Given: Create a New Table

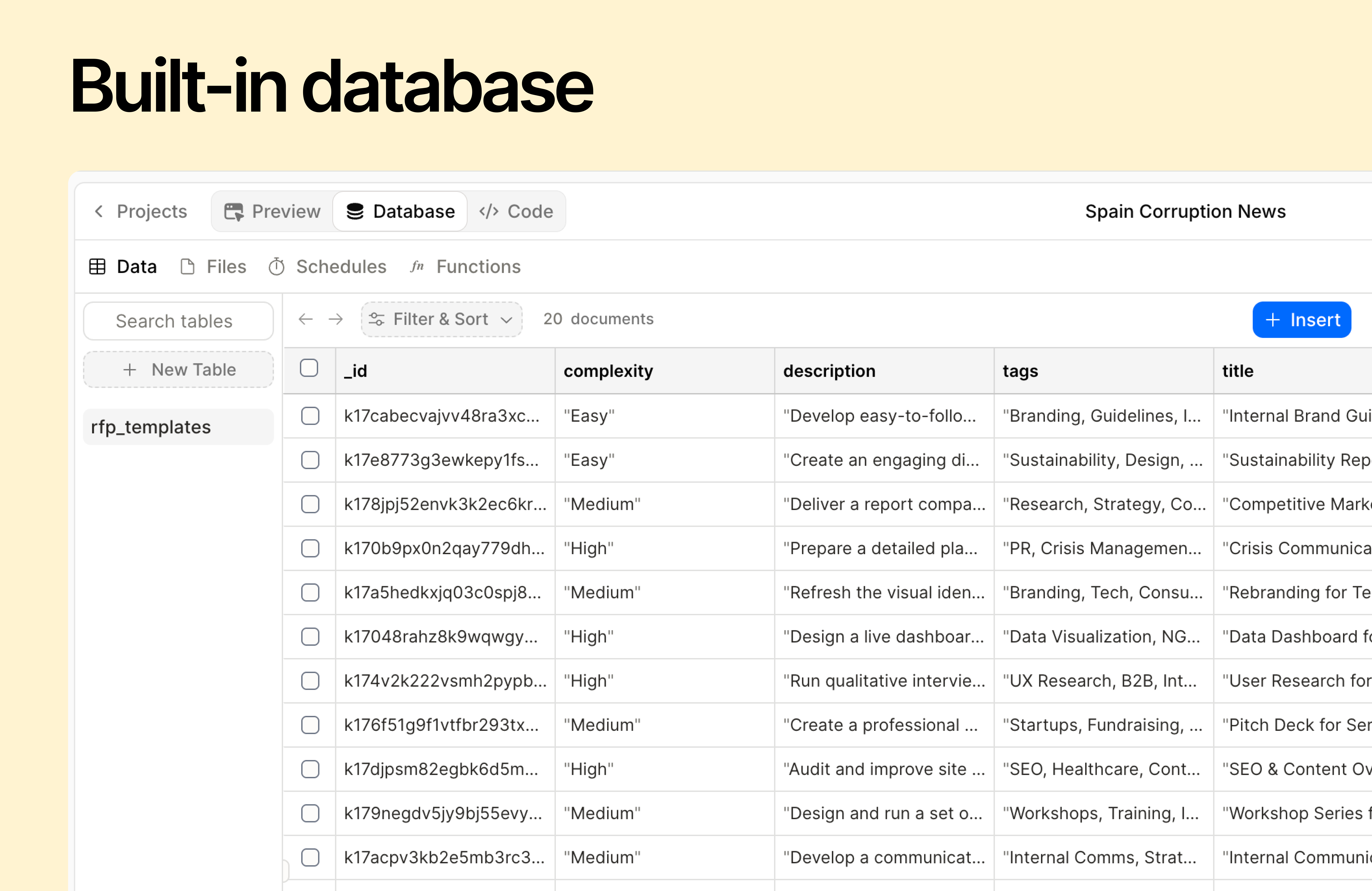Looking at the screenshot, I should pyautogui.click(x=179, y=370).
